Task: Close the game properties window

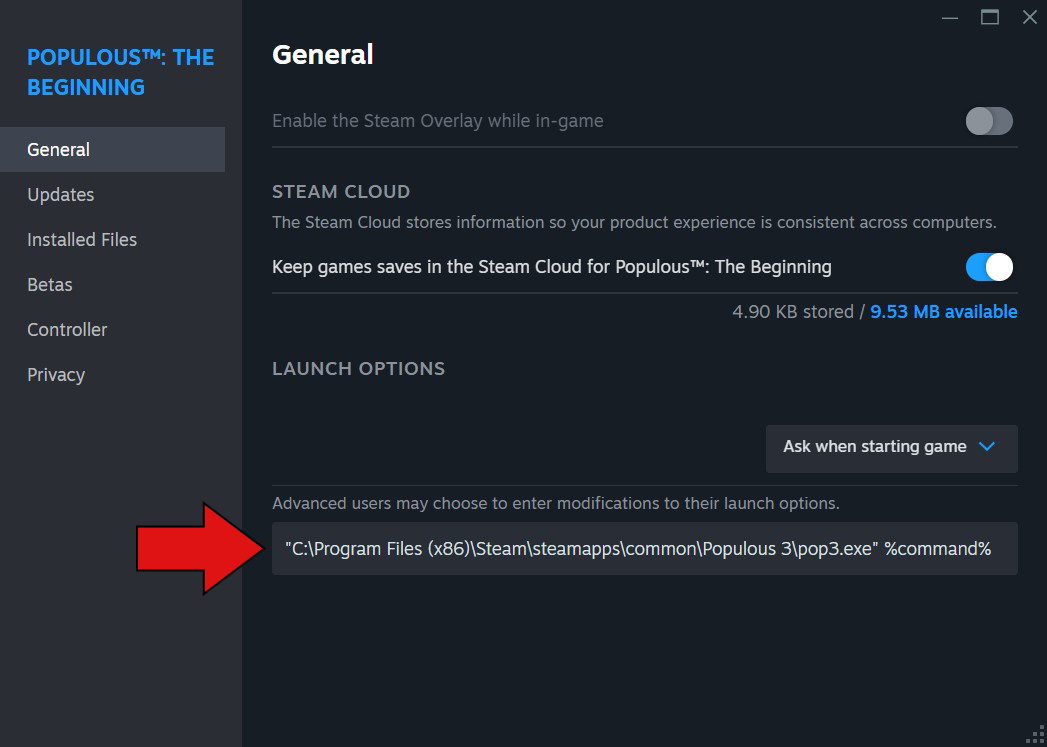Action: [x=1029, y=17]
